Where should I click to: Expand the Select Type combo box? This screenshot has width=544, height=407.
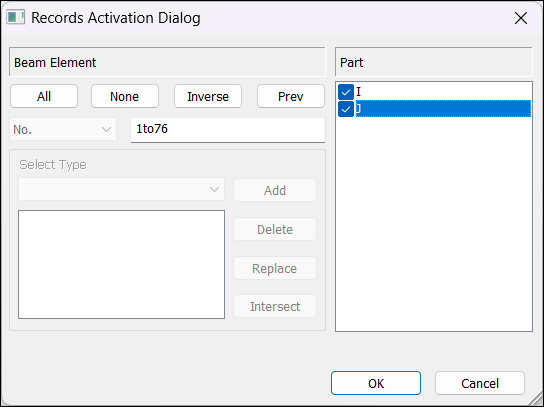(x=121, y=189)
